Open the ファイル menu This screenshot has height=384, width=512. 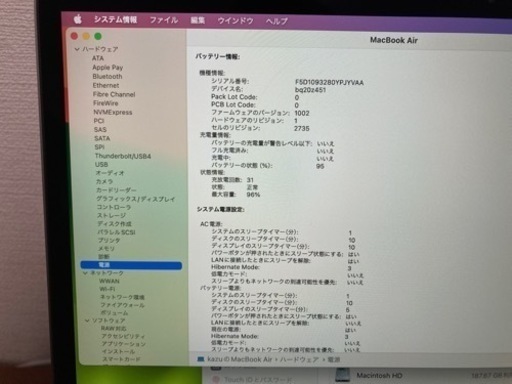(164, 20)
